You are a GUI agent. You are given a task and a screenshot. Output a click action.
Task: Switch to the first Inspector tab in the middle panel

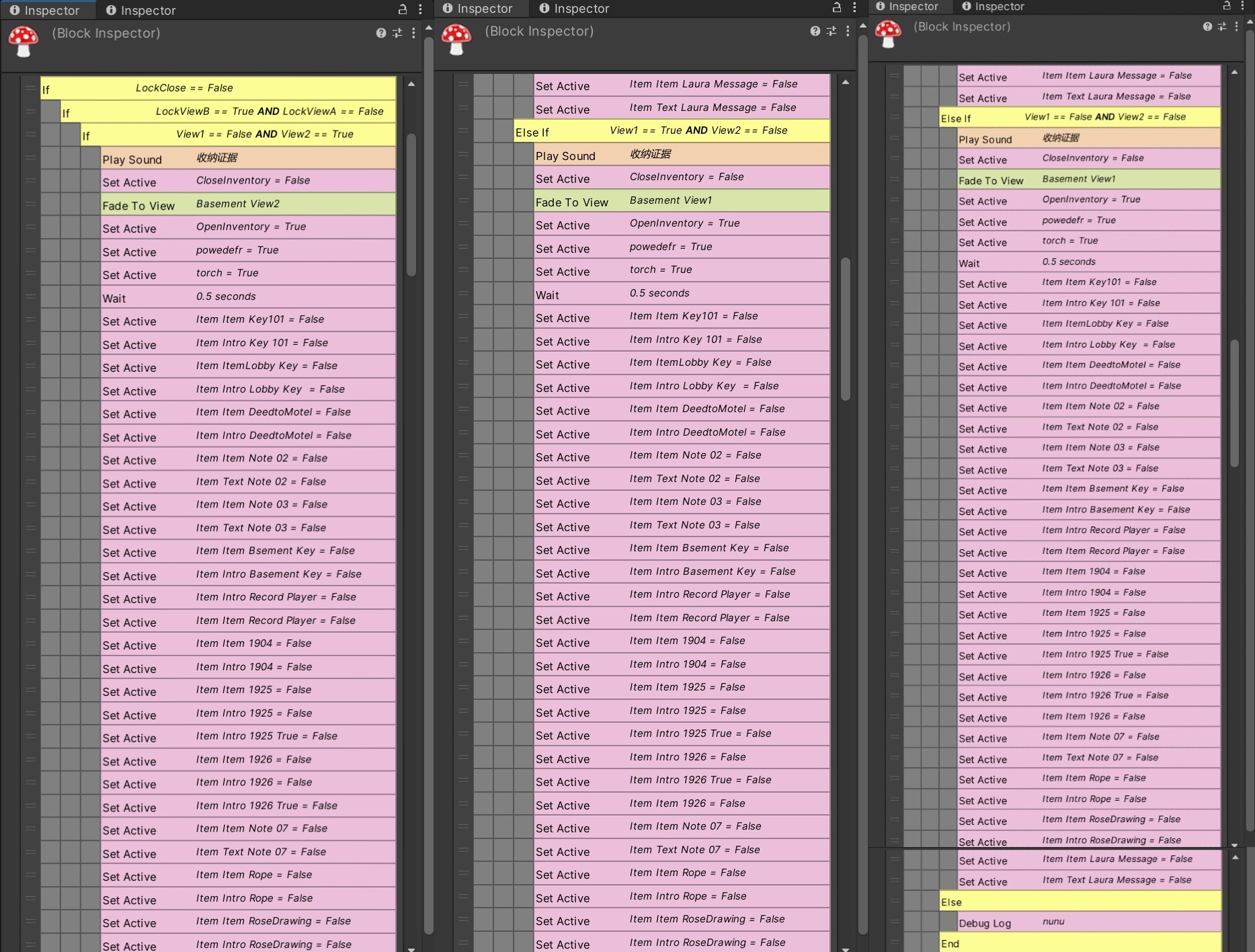[478, 8]
